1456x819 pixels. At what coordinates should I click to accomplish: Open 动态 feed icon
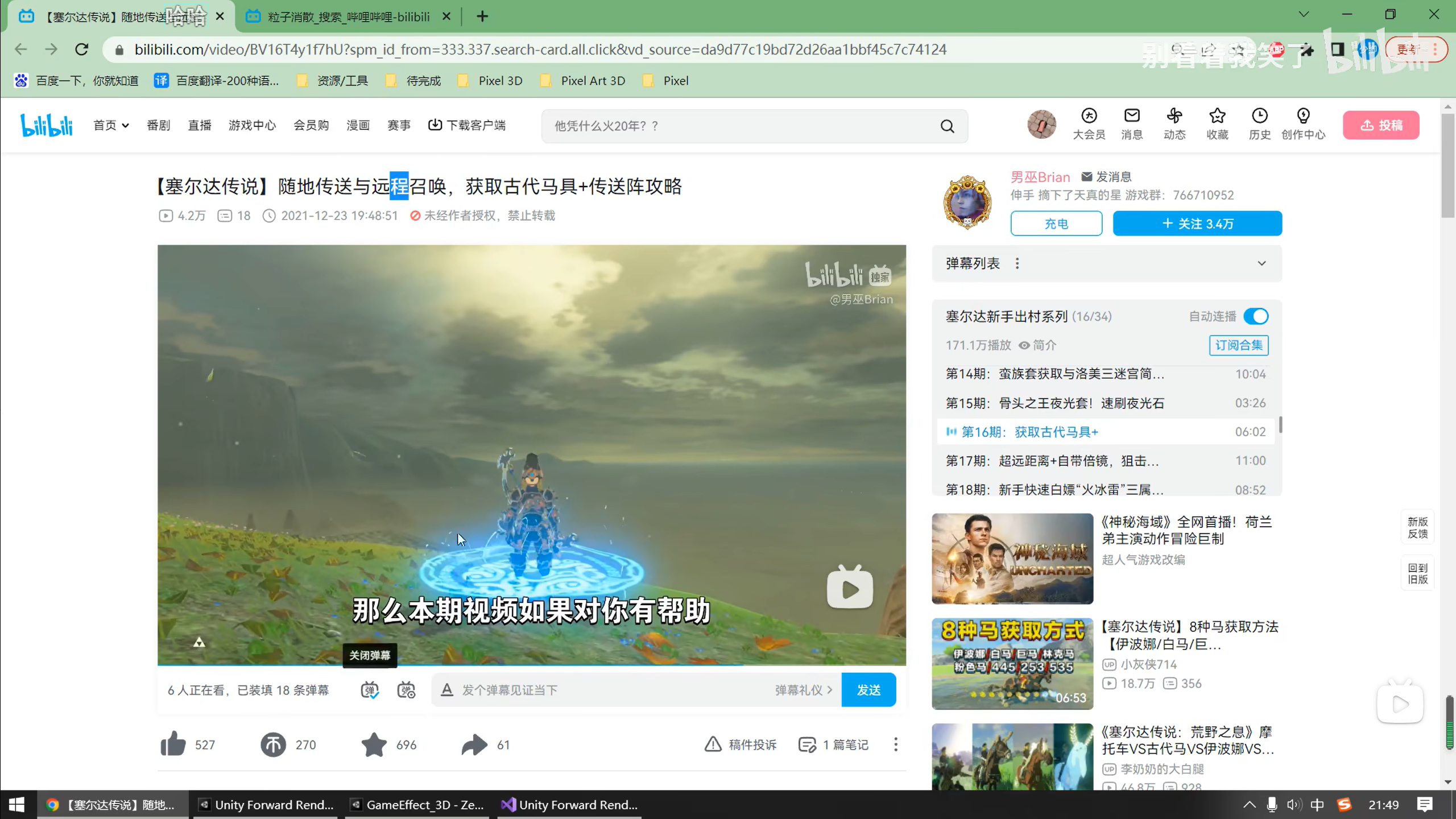(x=1174, y=124)
